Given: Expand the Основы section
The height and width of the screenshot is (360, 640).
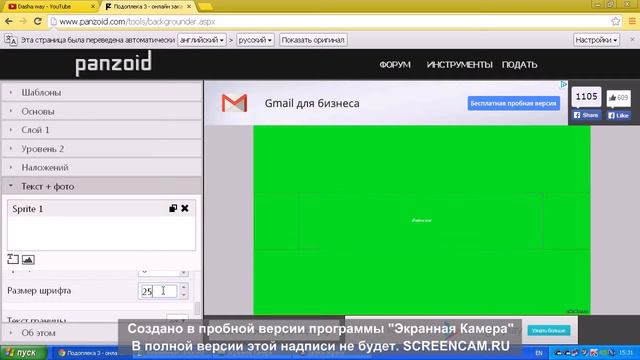Looking at the screenshot, I should [x=102, y=111].
